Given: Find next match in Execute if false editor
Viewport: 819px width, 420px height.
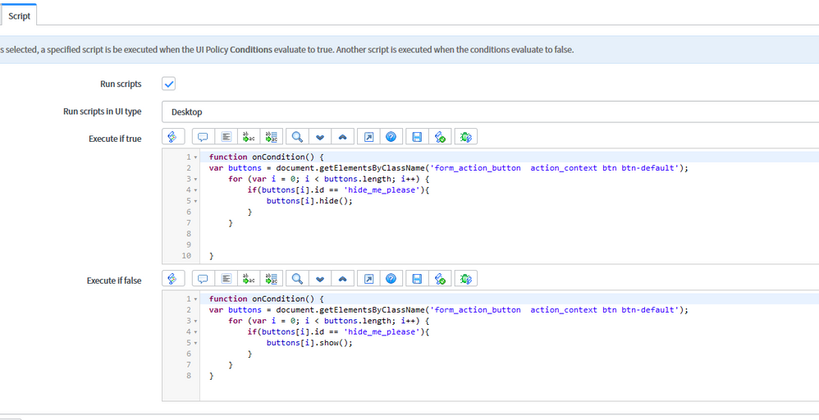Looking at the screenshot, I should point(320,278).
